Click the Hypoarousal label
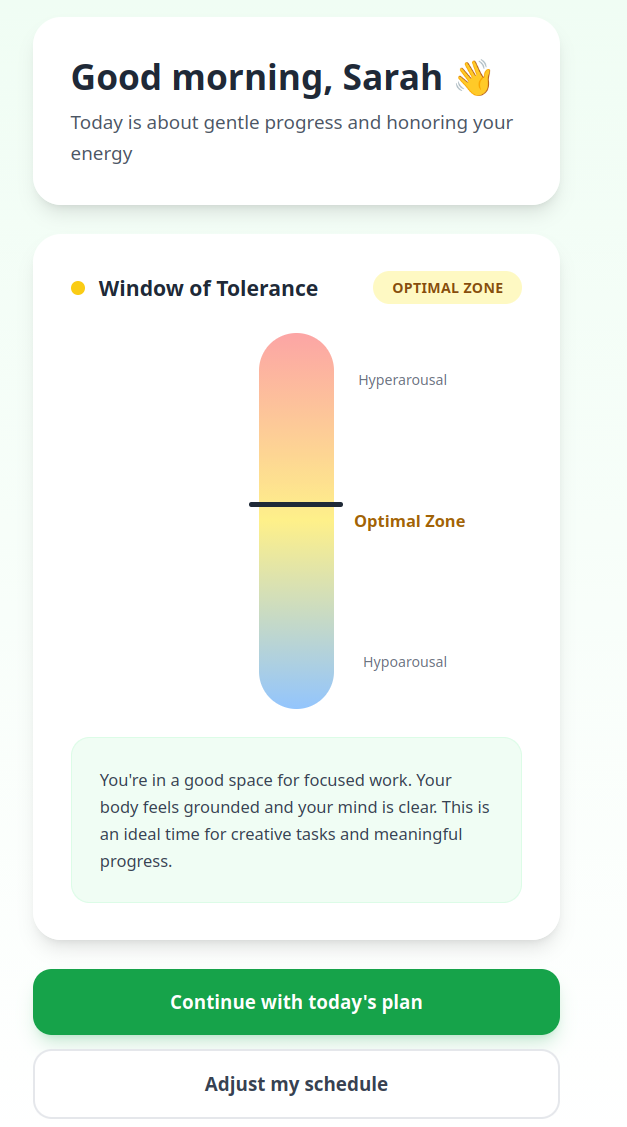The height and width of the screenshot is (1127, 627). pyautogui.click(x=404, y=662)
